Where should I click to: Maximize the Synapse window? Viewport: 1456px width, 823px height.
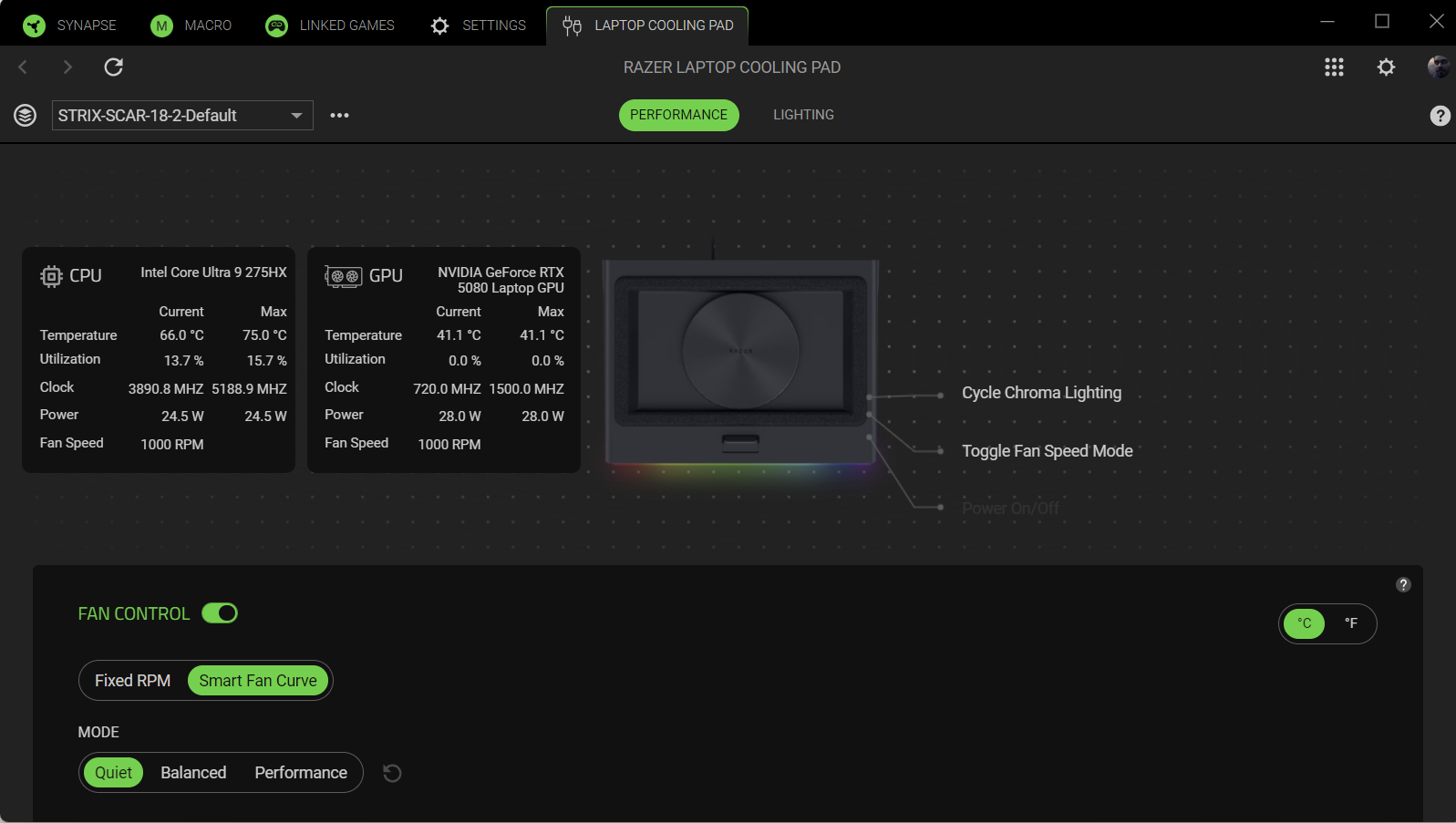pos(1382,22)
